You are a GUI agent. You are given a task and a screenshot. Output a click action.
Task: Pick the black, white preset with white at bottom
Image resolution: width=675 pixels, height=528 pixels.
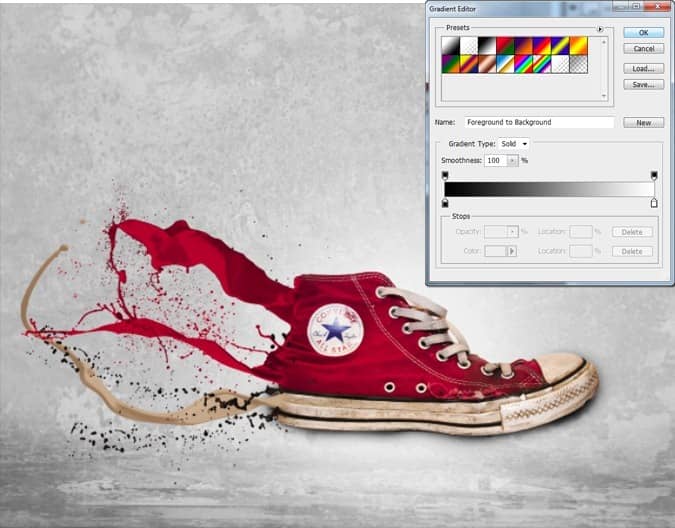click(487, 46)
